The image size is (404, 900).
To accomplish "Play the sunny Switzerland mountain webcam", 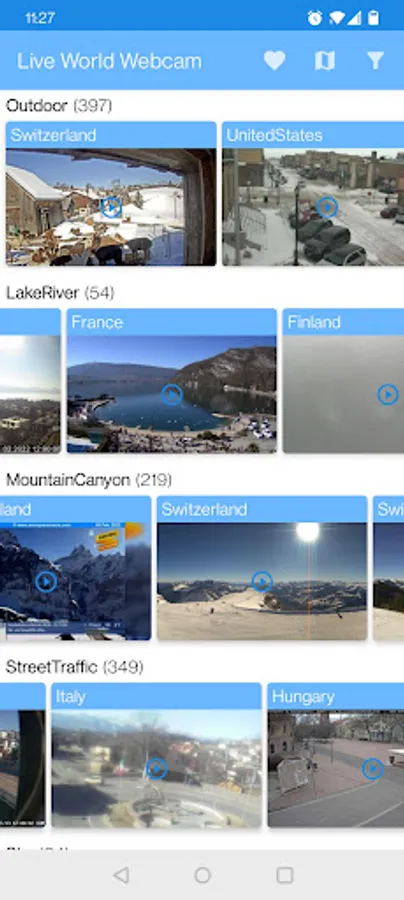I will pos(262,581).
